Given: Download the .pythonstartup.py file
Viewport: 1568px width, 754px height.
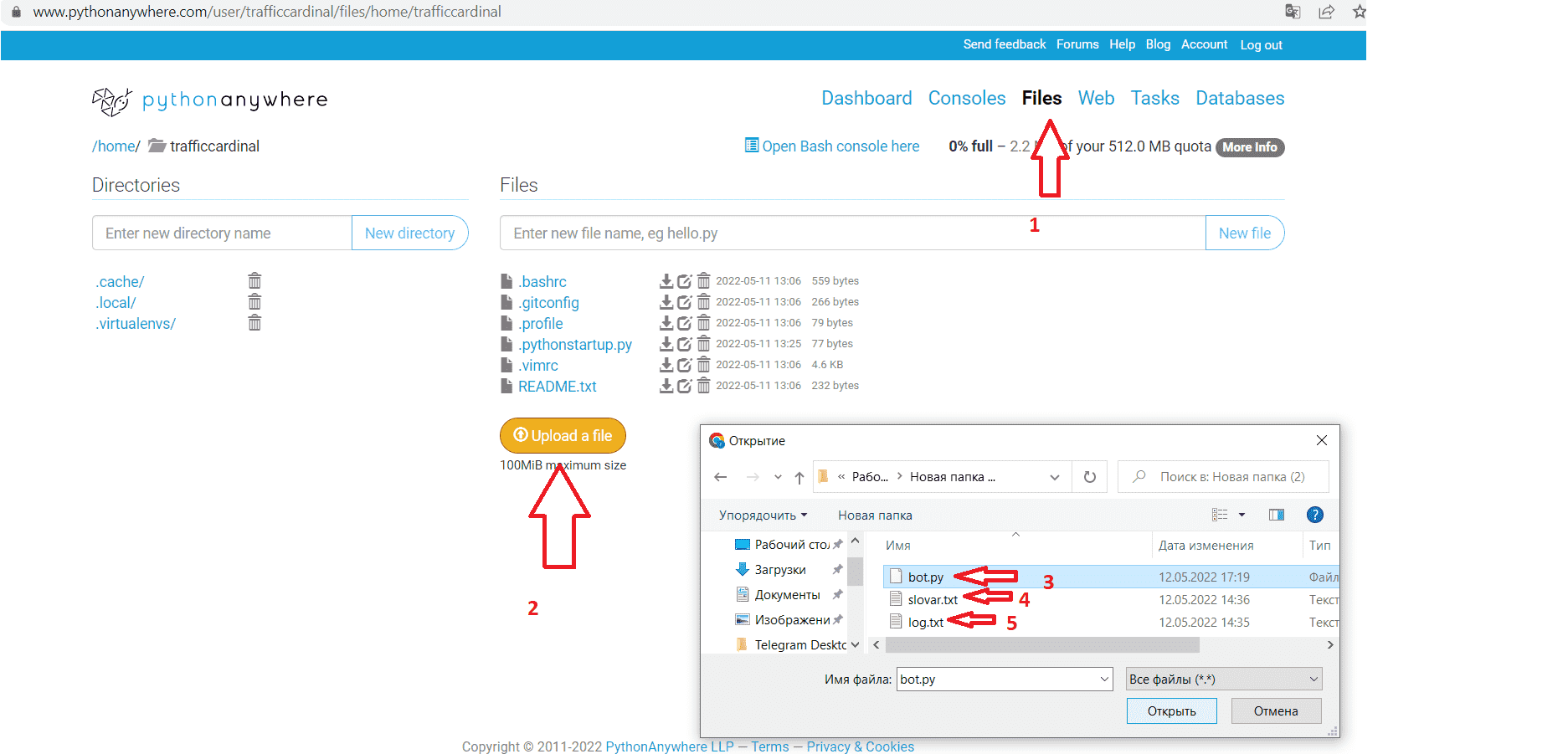Looking at the screenshot, I should (666, 344).
